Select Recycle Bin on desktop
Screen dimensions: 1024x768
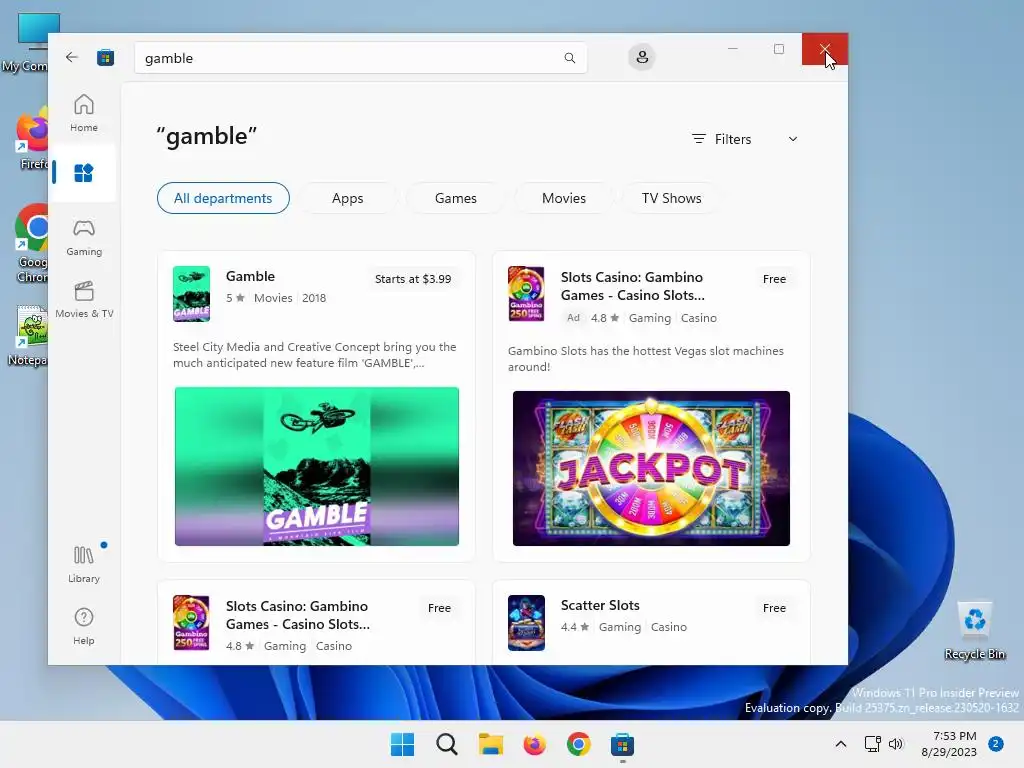tap(974, 630)
